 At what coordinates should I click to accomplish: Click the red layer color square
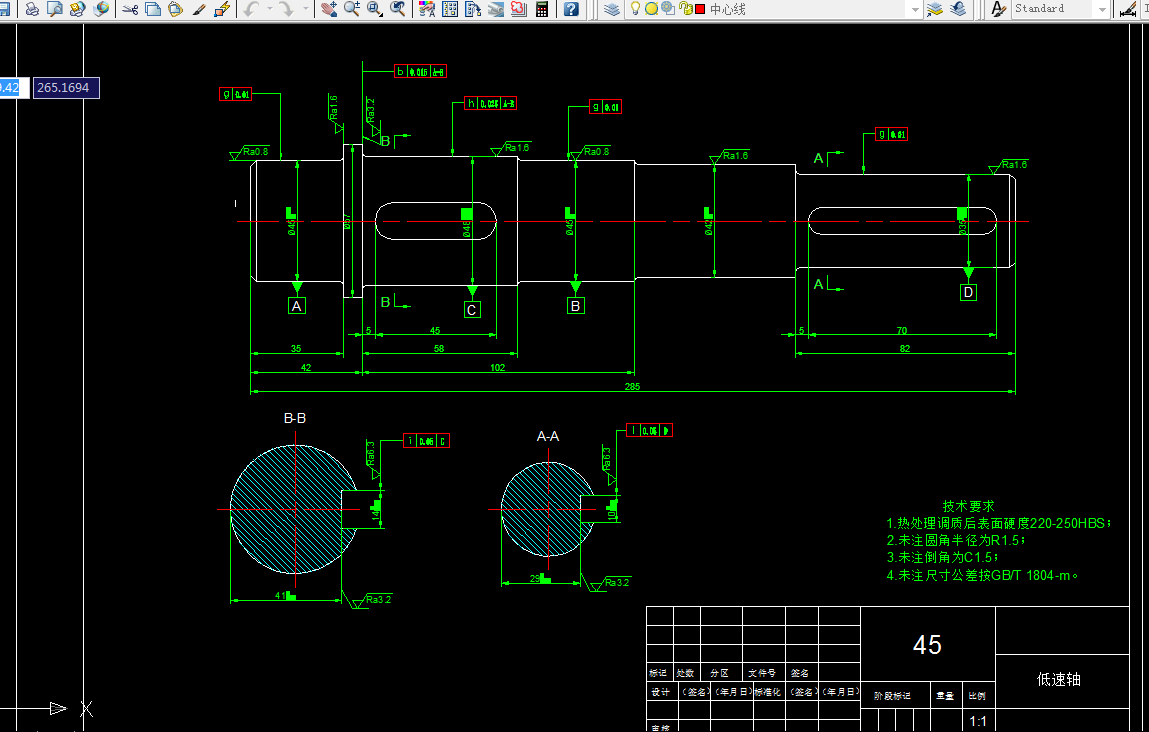coord(700,9)
